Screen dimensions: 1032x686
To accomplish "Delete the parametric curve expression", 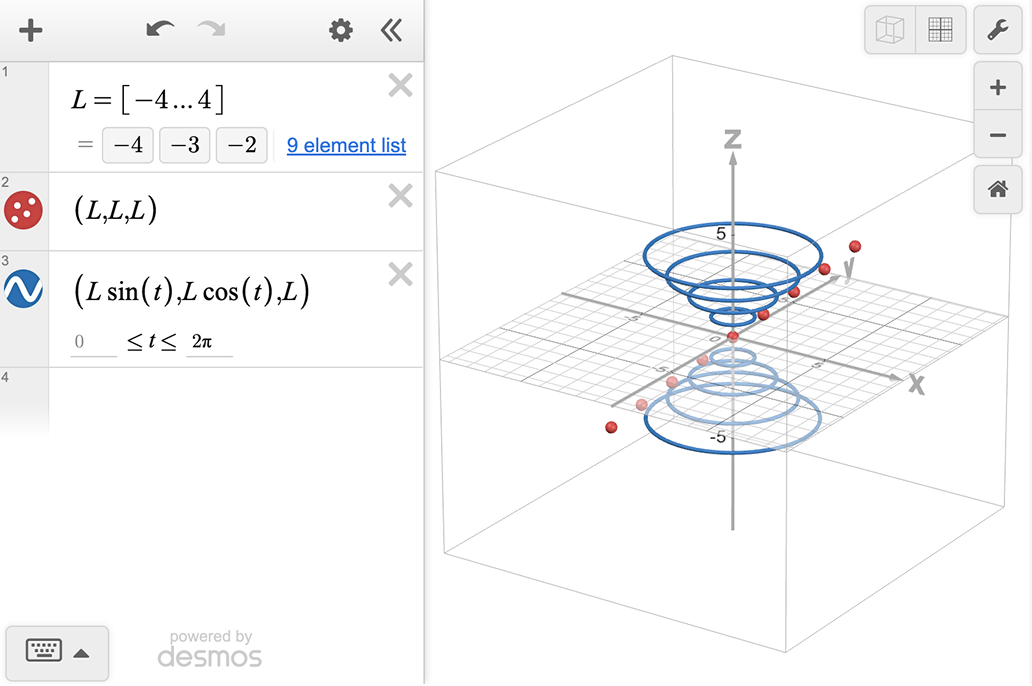I will [400, 274].
